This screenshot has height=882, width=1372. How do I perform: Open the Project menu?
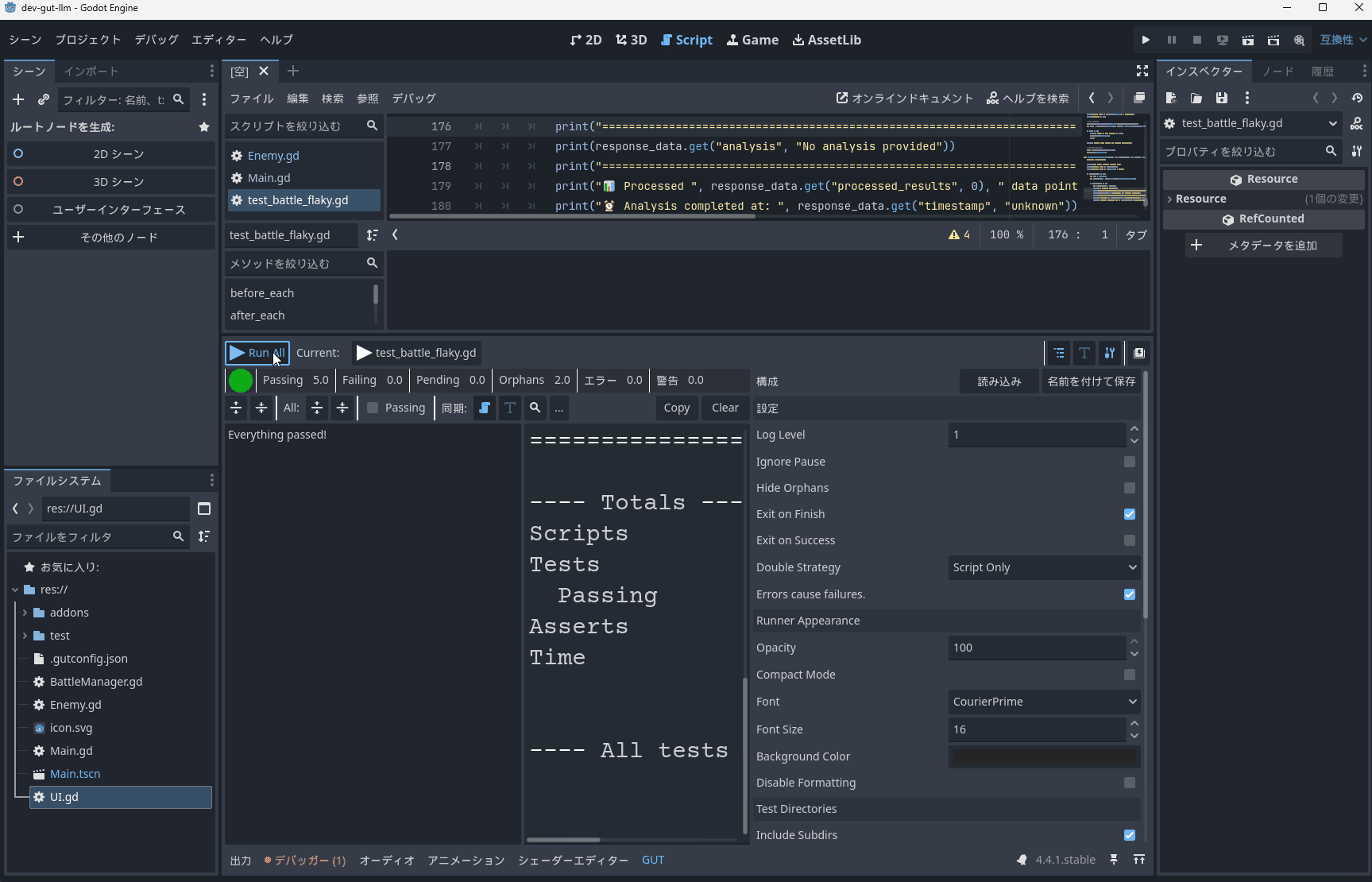(87, 40)
